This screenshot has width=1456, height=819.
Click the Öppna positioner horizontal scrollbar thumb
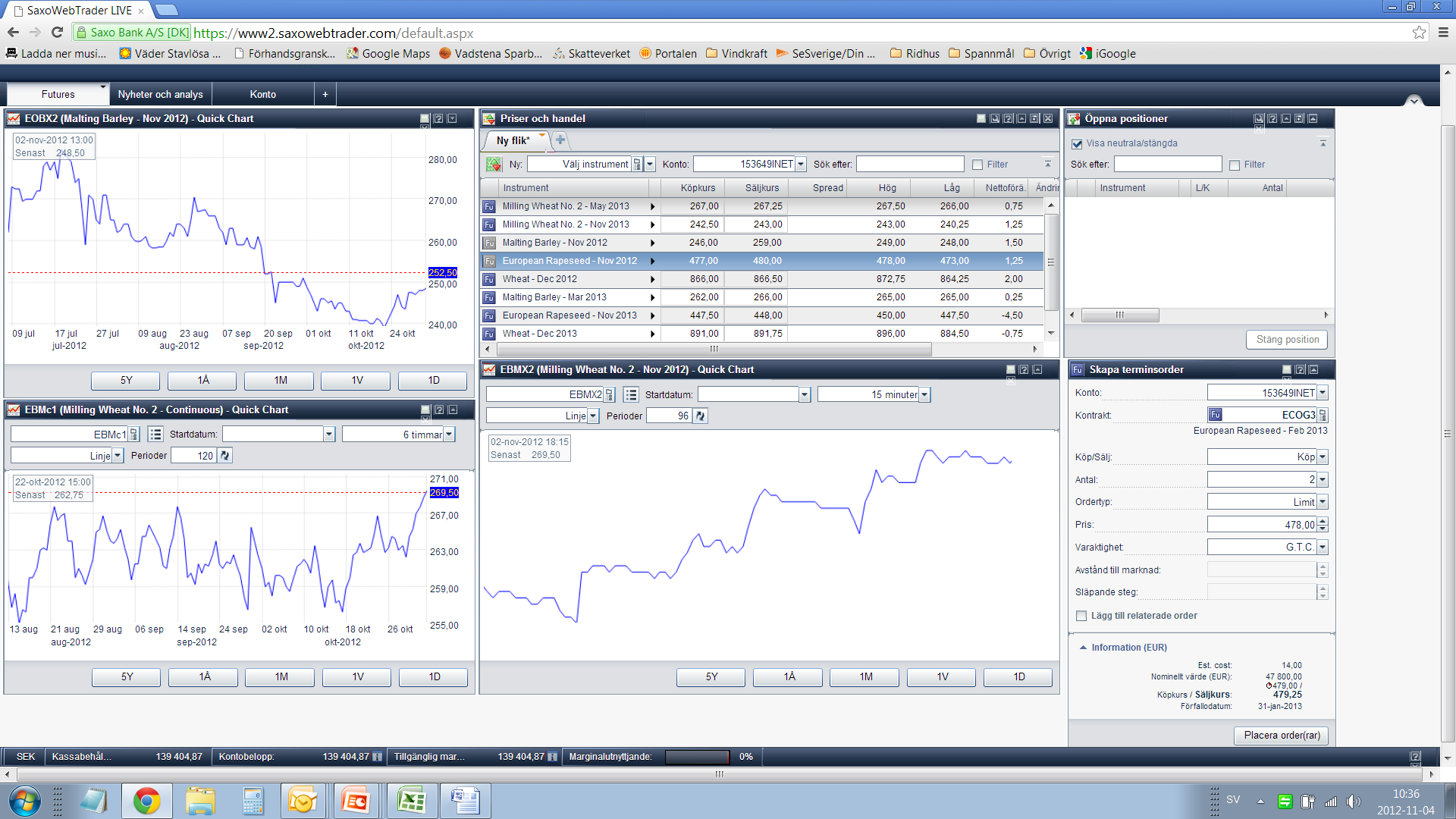1119,315
